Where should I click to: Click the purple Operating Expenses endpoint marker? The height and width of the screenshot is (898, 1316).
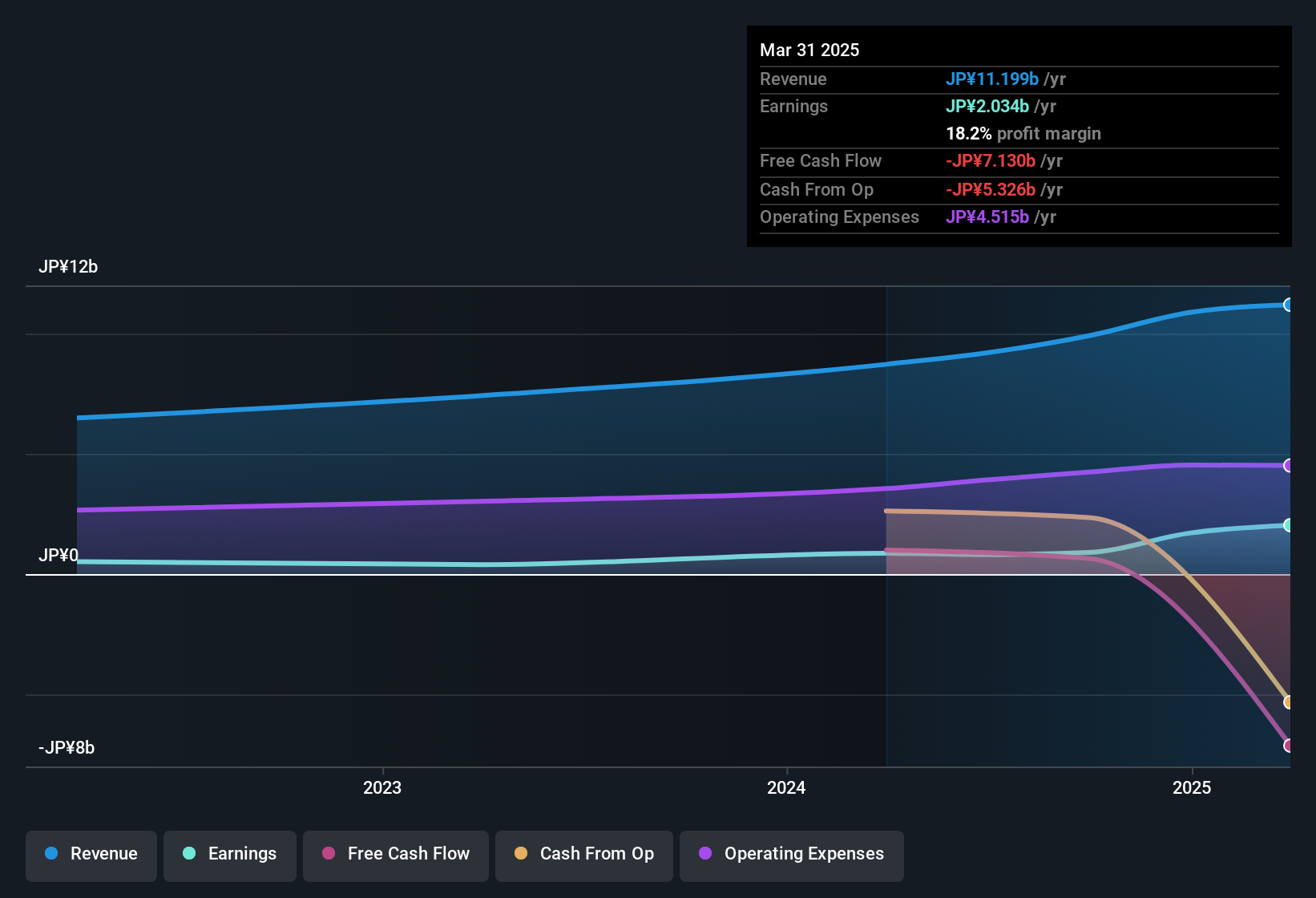point(1288,465)
